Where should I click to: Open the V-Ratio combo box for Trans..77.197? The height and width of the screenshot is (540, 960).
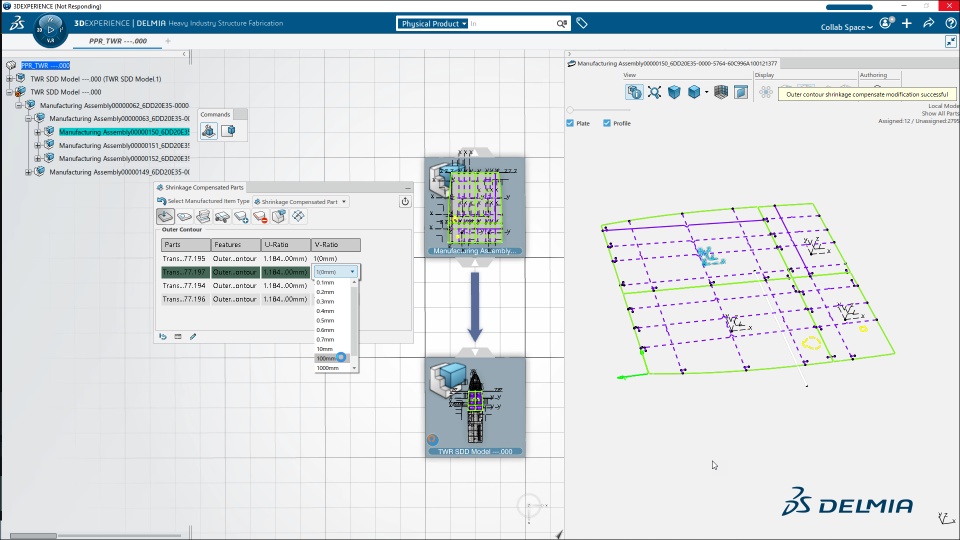coord(336,272)
